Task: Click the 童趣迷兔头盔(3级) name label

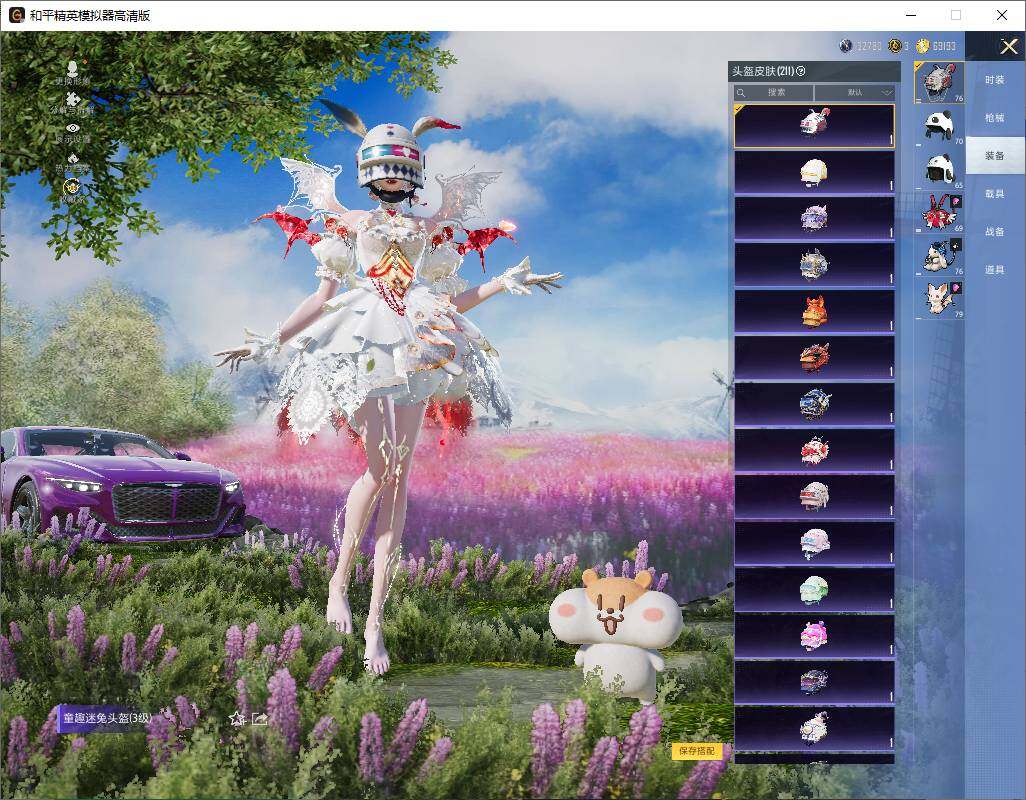Action: 107,718
